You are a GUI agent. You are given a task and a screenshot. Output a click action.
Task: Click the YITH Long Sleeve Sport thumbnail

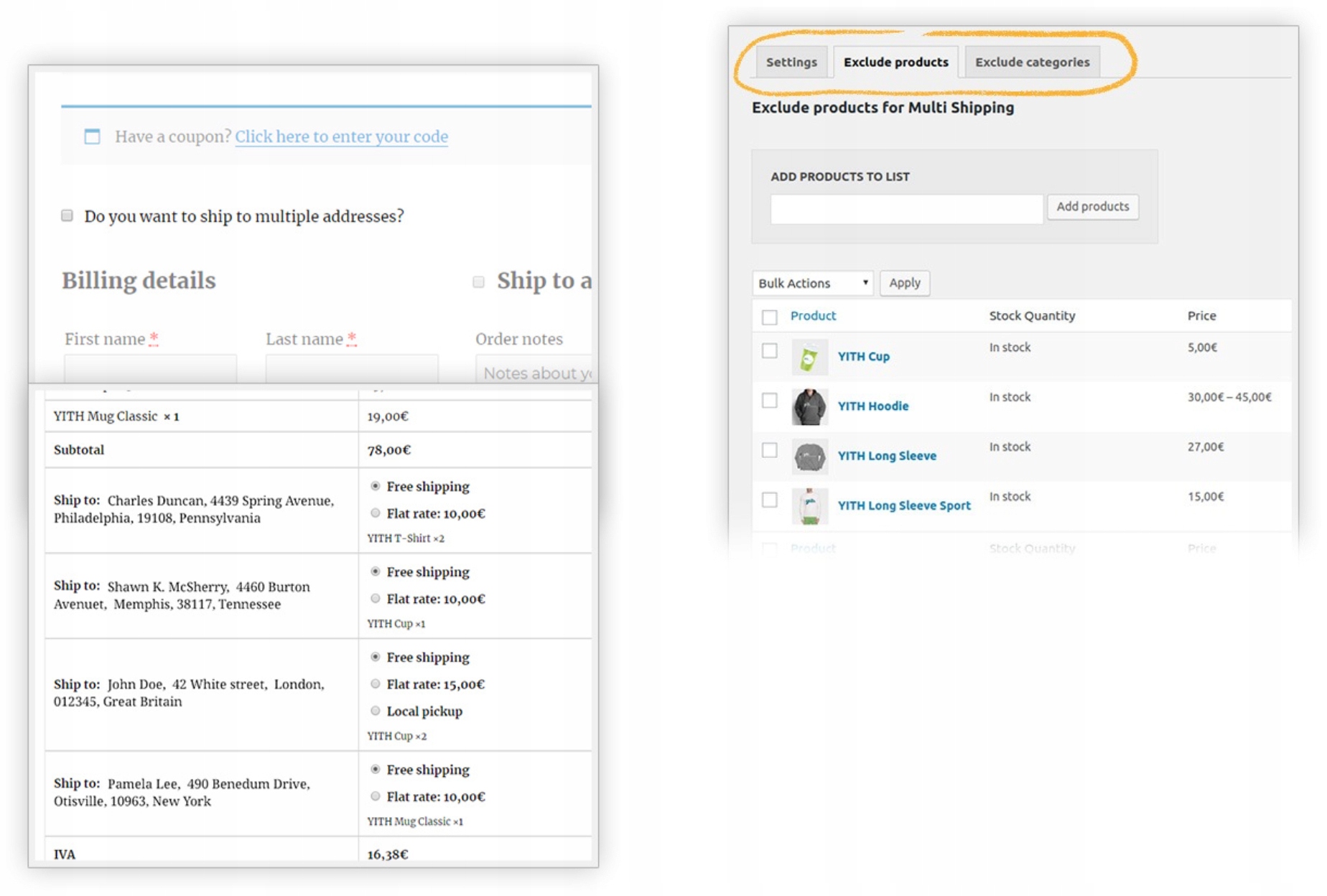(x=809, y=506)
